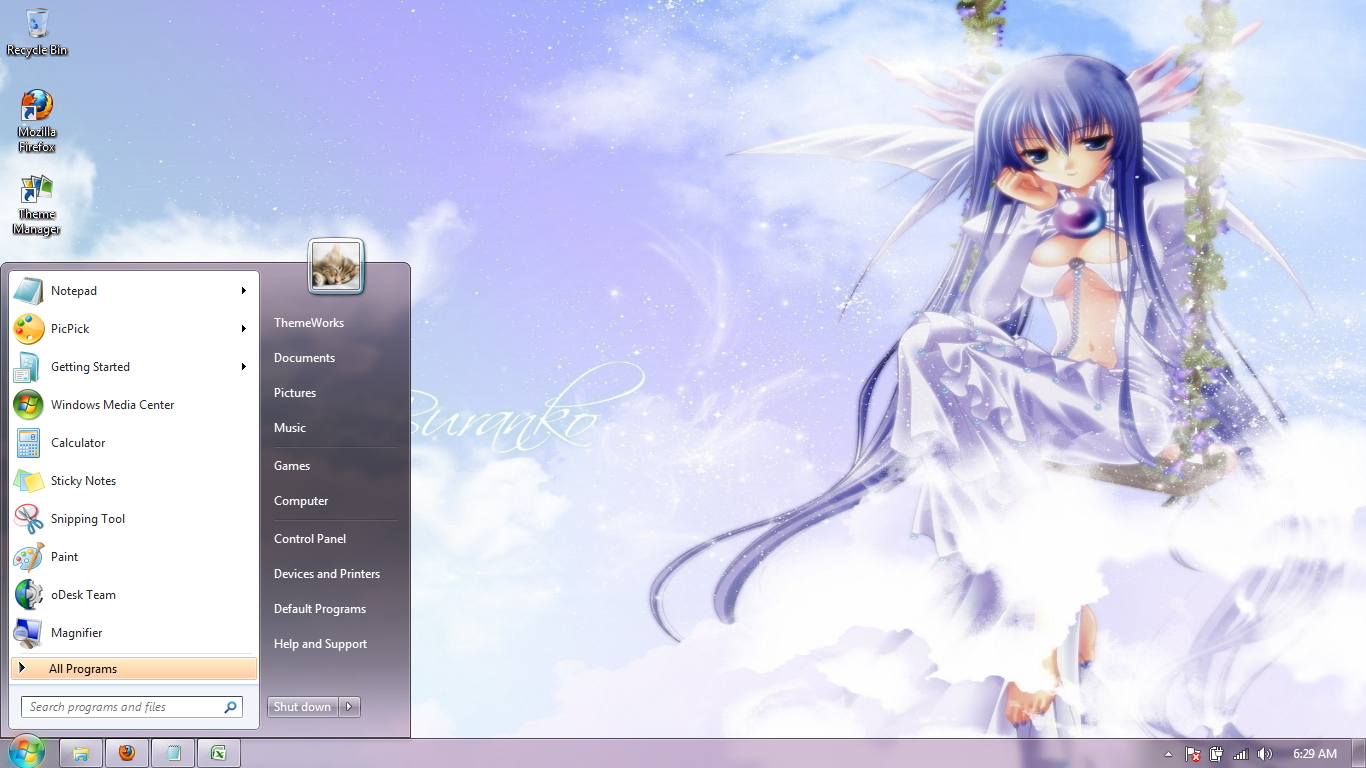Click the network signal tray icon

click(1241, 754)
